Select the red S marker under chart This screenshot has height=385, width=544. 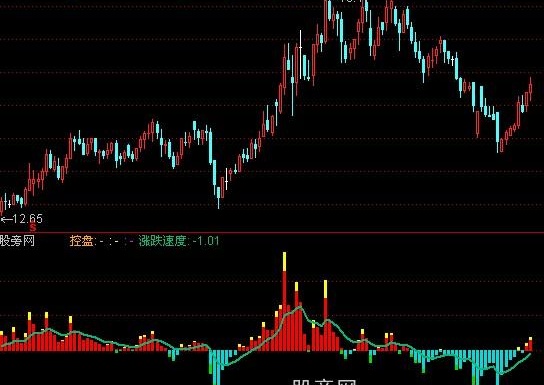33,228
